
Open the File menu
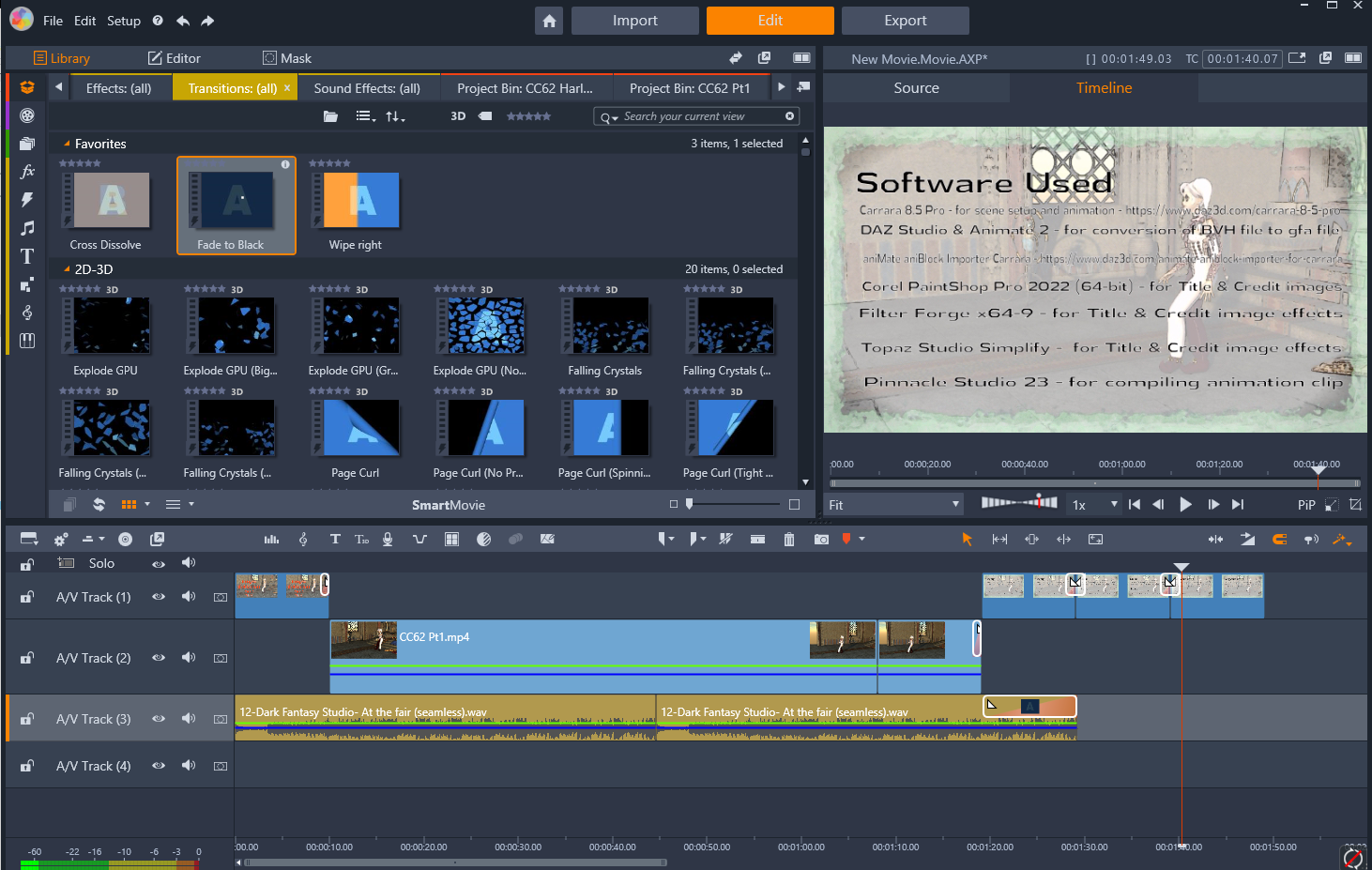point(53,21)
